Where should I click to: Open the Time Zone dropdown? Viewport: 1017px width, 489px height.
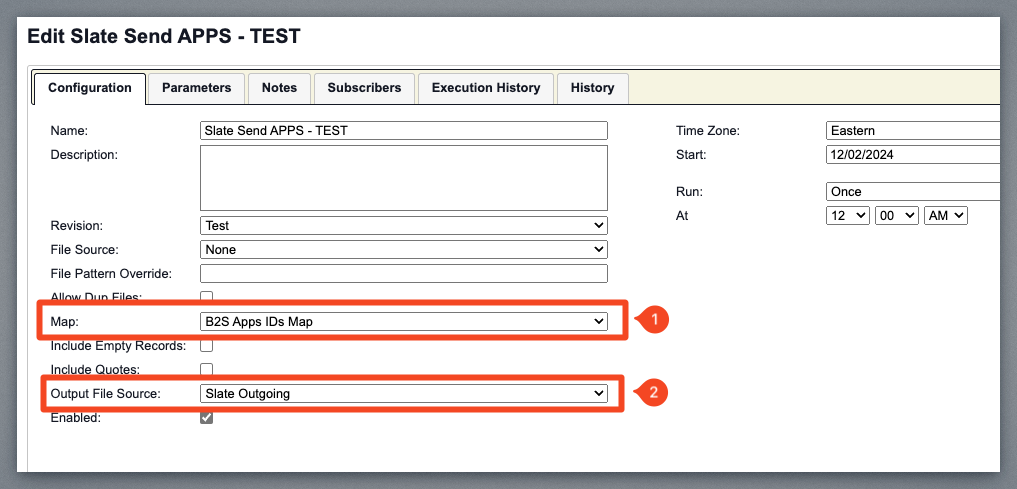pyautogui.click(x=912, y=131)
